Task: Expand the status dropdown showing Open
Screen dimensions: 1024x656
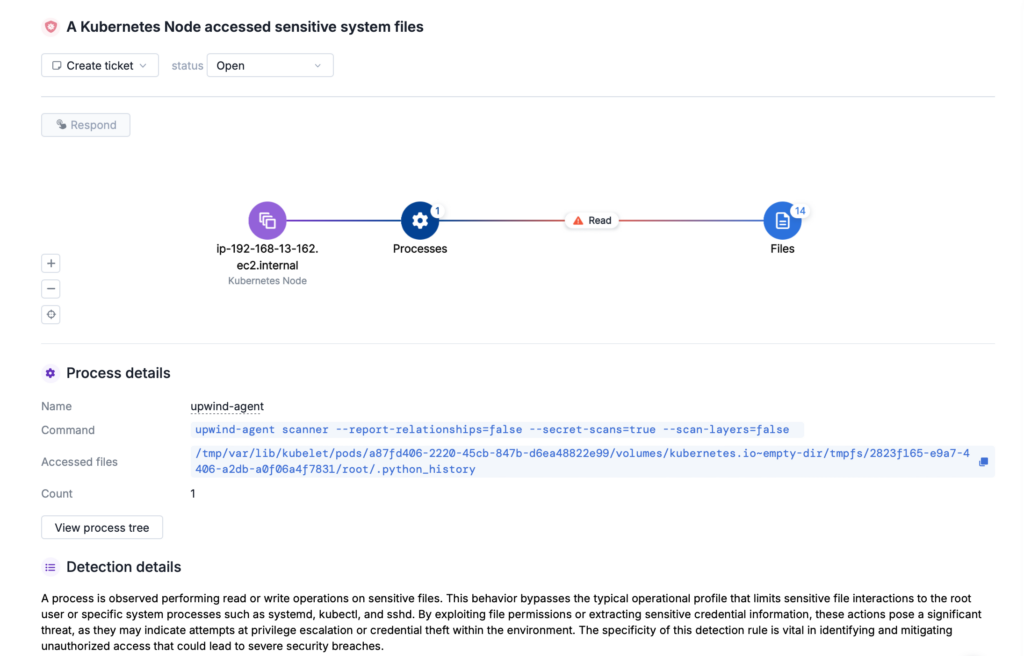Action: [270, 64]
